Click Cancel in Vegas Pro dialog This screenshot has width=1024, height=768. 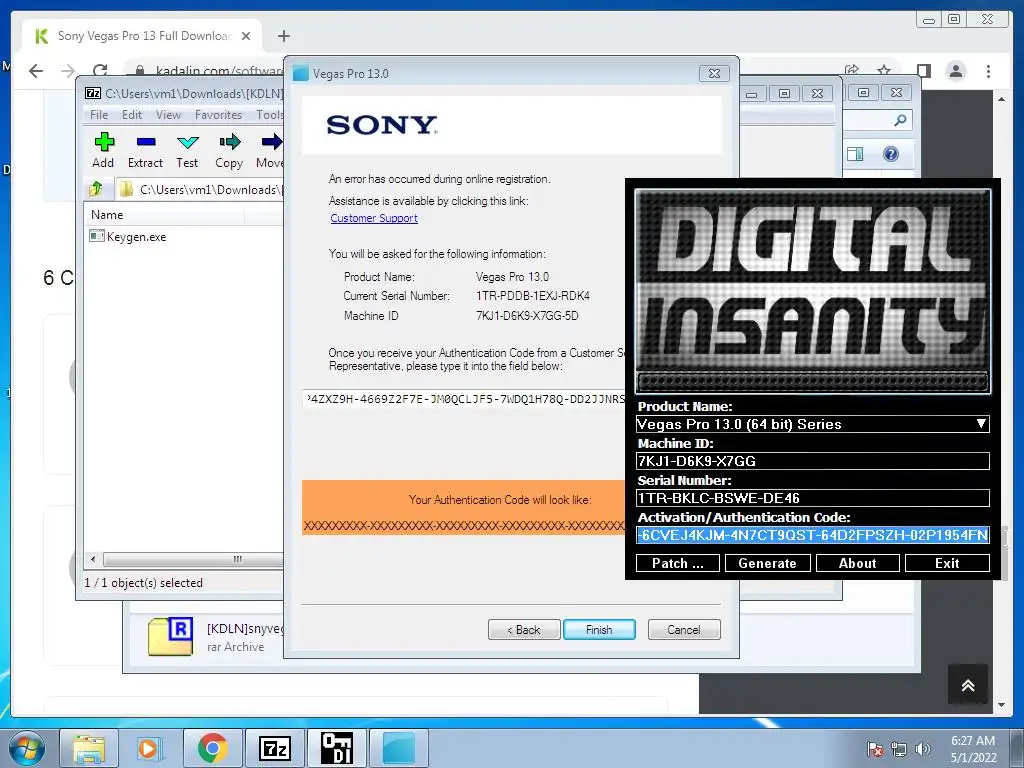click(x=684, y=630)
